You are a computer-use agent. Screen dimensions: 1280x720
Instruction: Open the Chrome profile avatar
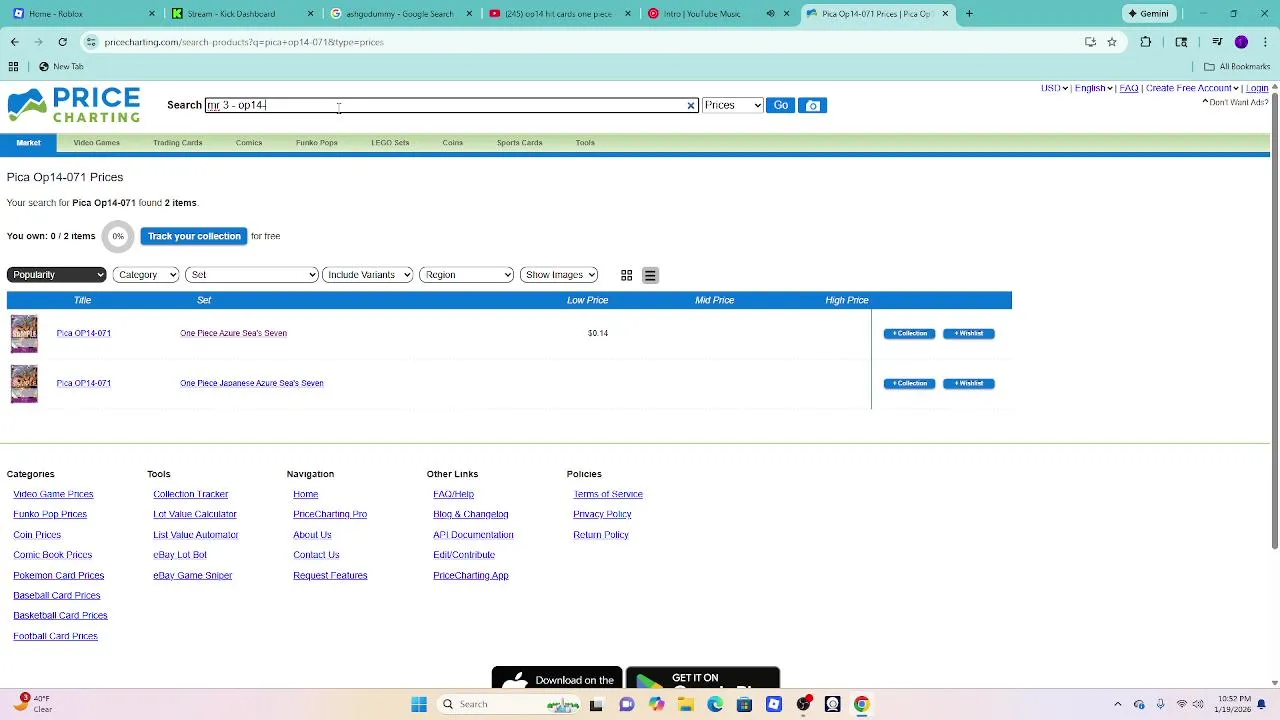click(x=1241, y=42)
